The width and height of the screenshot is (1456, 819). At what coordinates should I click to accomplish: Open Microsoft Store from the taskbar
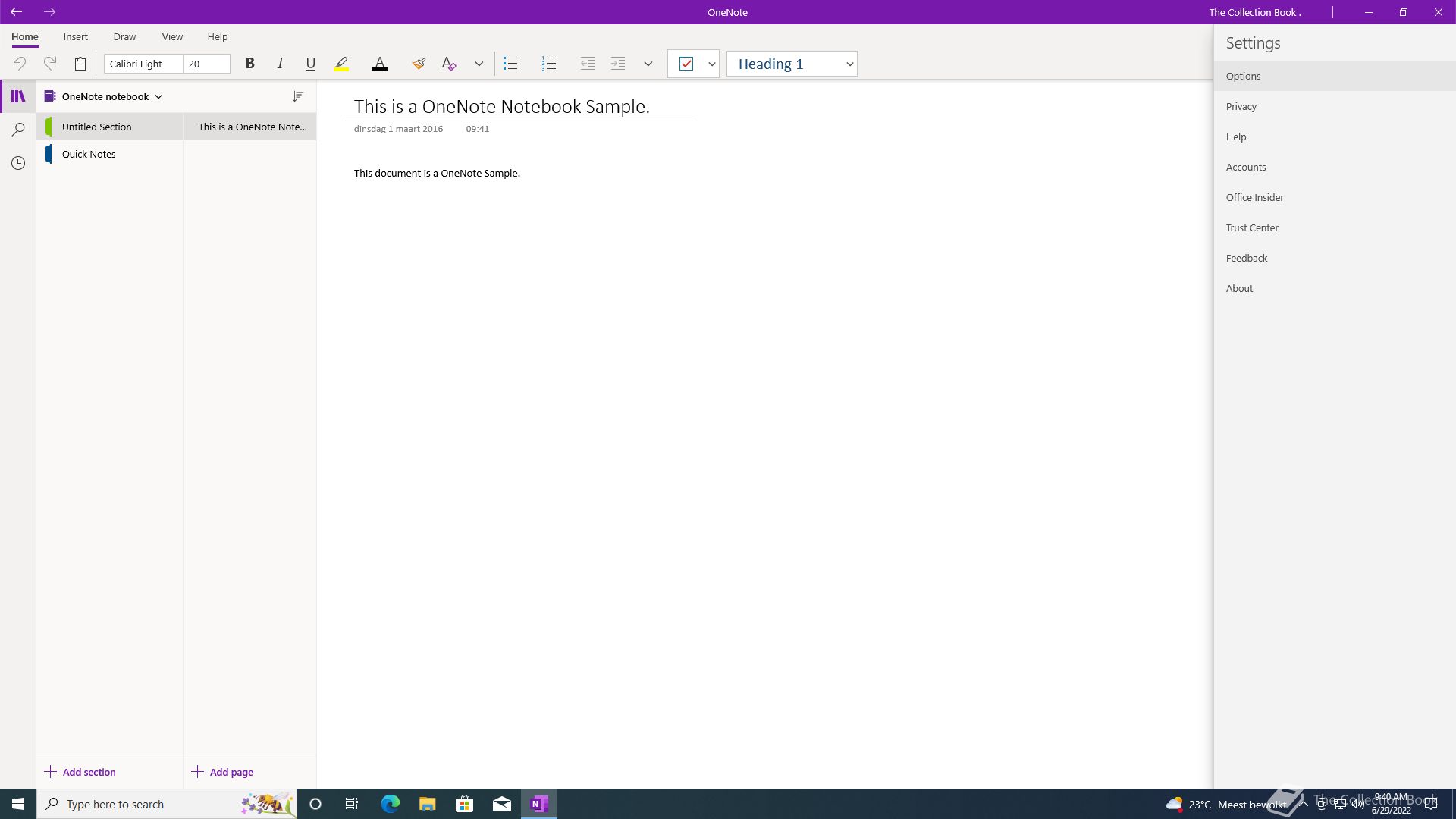coord(464,804)
